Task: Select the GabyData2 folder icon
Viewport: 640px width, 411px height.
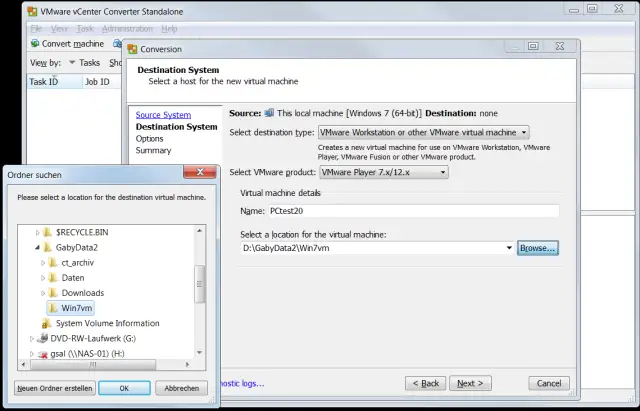Action: 47,247
